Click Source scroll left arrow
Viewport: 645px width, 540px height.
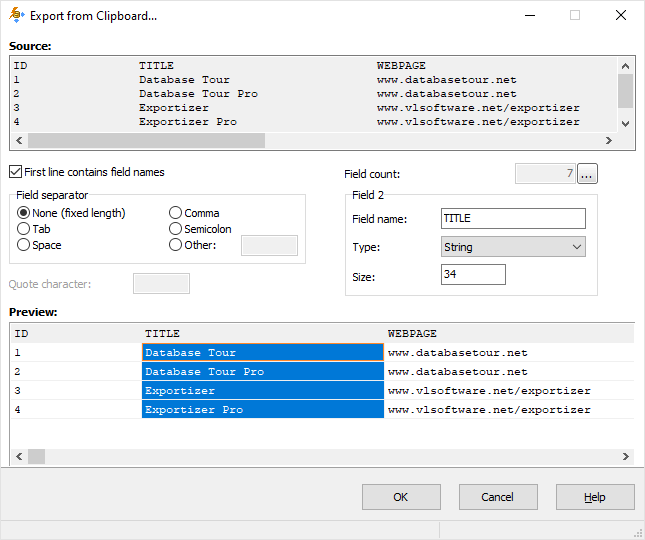tap(19, 140)
